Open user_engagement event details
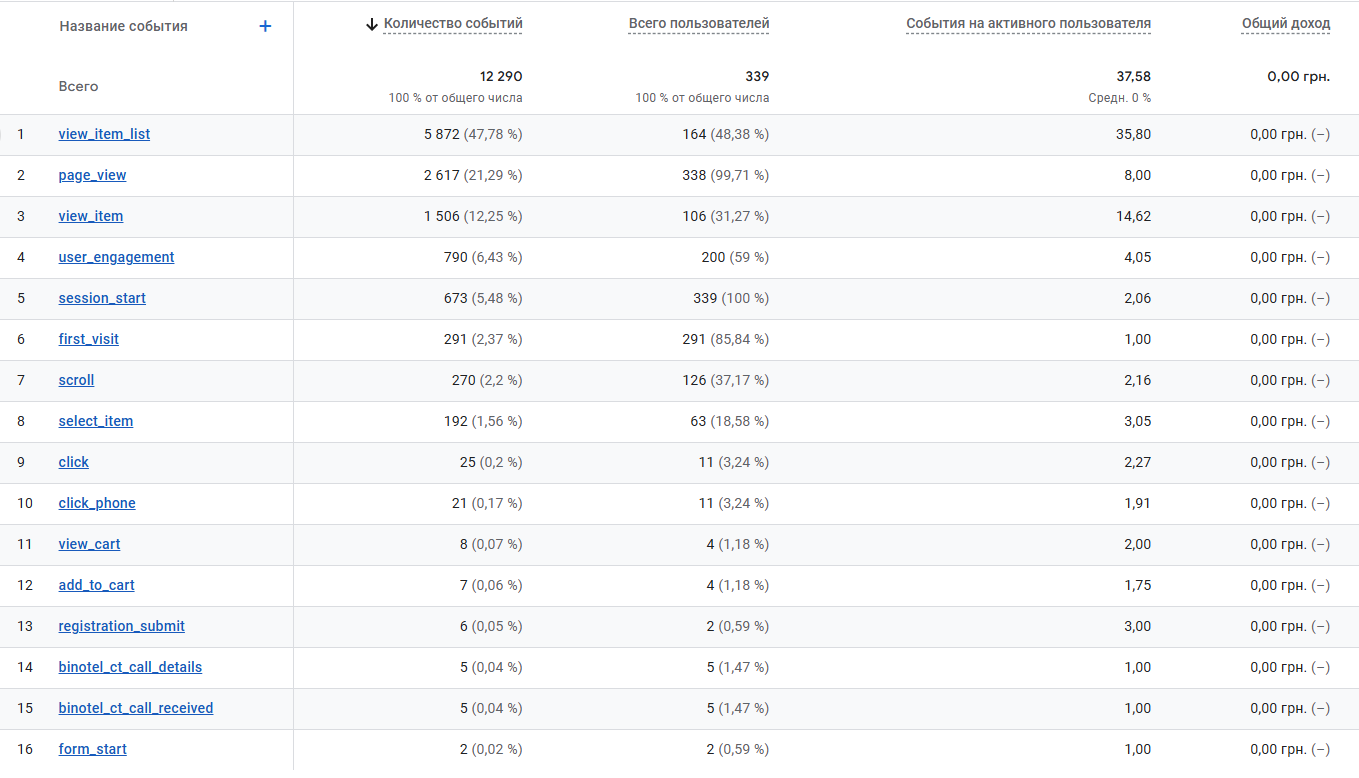Image resolution: width=1359 pixels, height=778 pixels. (116, 257)
